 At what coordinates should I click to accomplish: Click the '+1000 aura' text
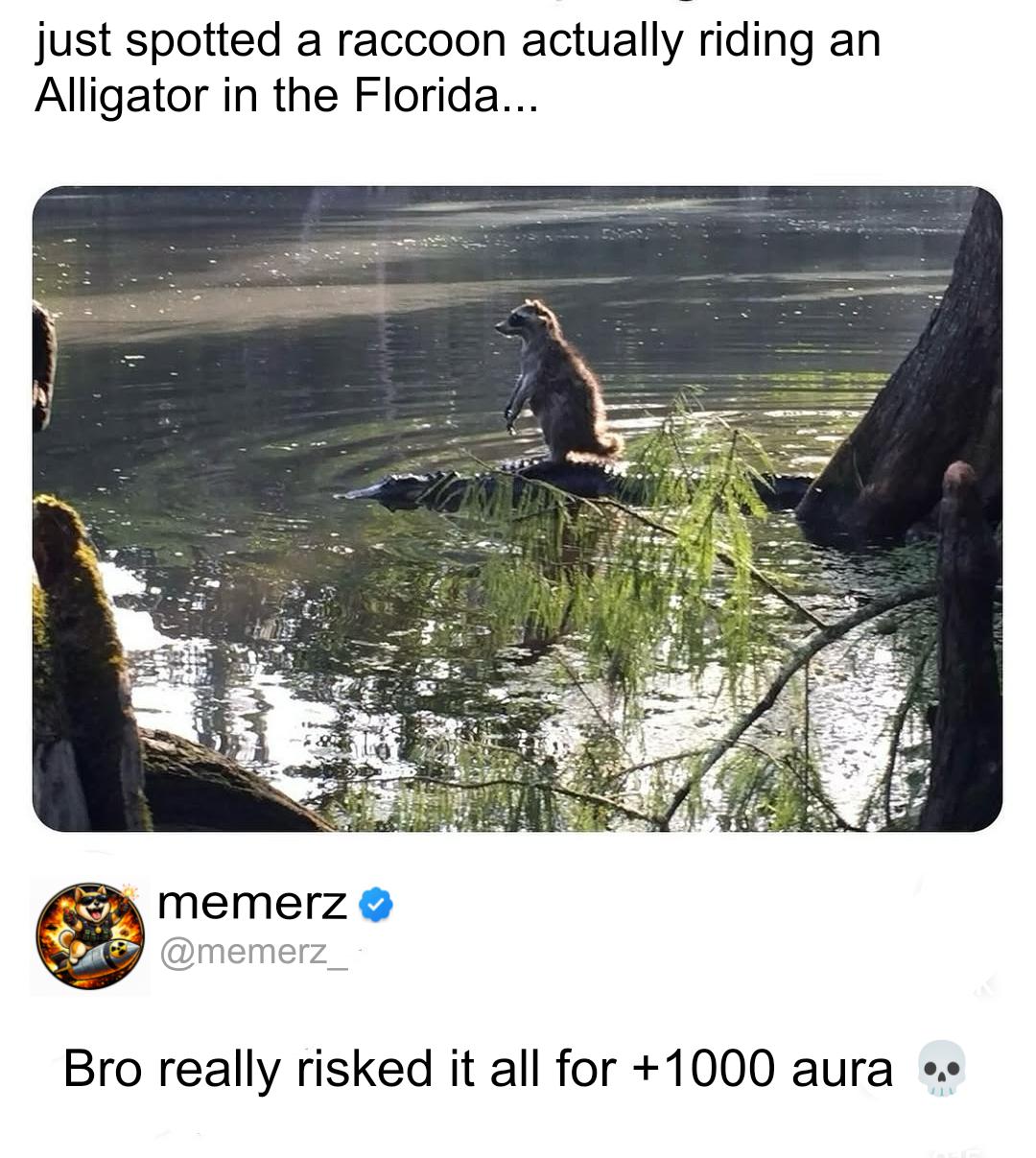(x=764, y=1068)
